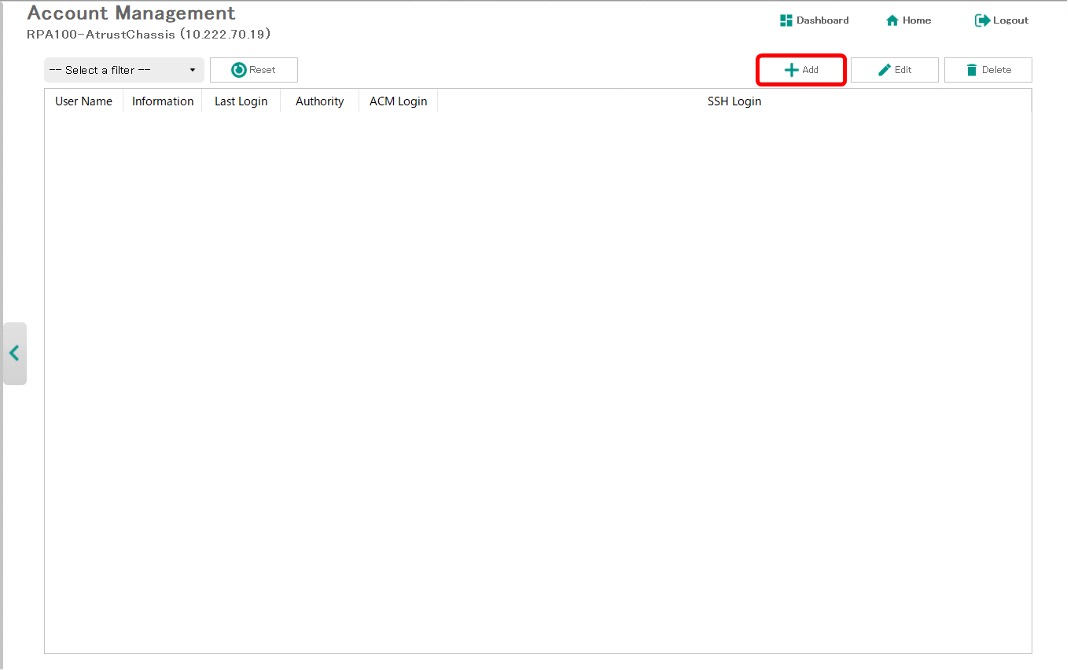The width and height of the screenshot is (1068, 670).
Task: Click the empty account table area
Action: click(x=538, y=380)
